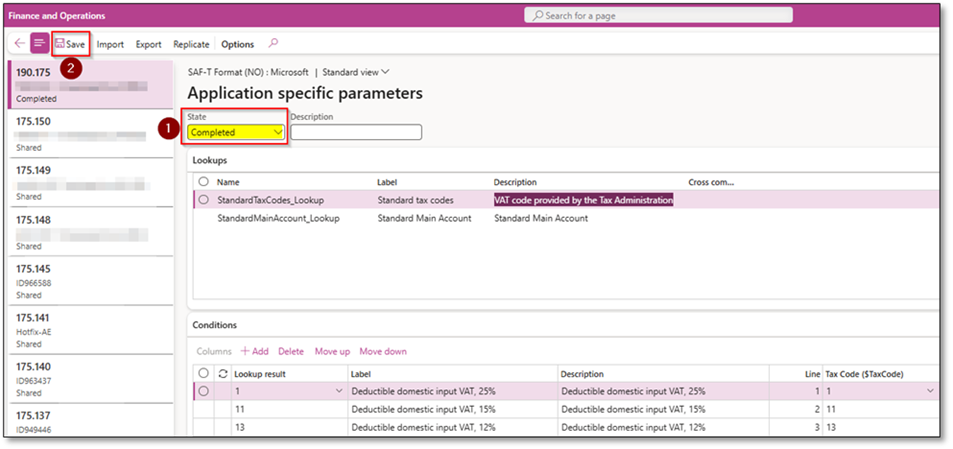Open Lookup result dropdown for value 1
The width and height of the screenshot is (953, 449).
(338, 391)
